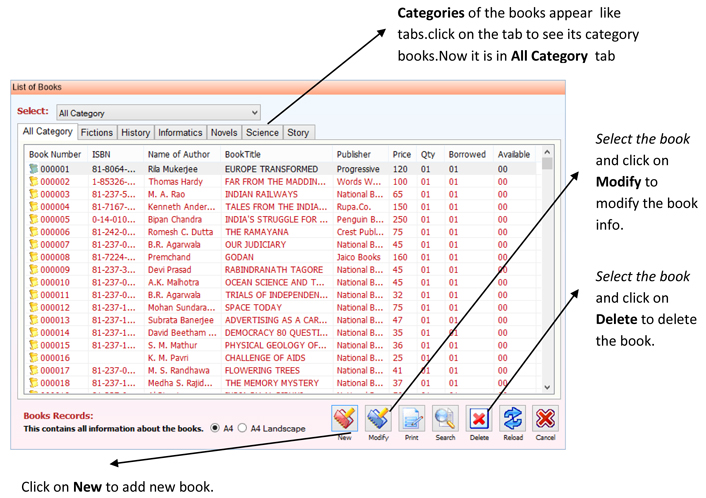Switch to the History tab
Screen dimensions: 706x498
click(x=136, y=132)
